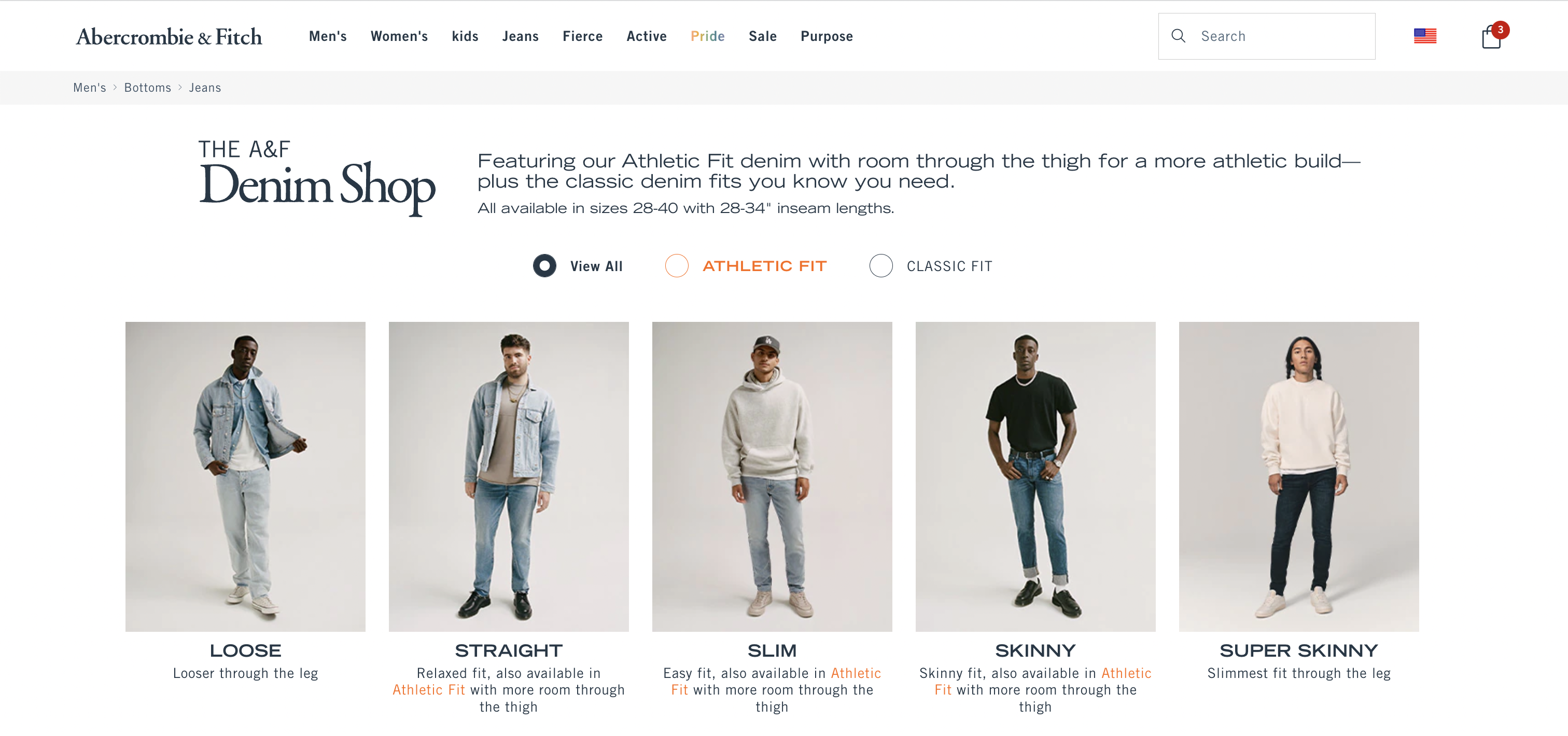Click the US flag country selector
Screen dimensions: 1568x736
[1424, 36]
